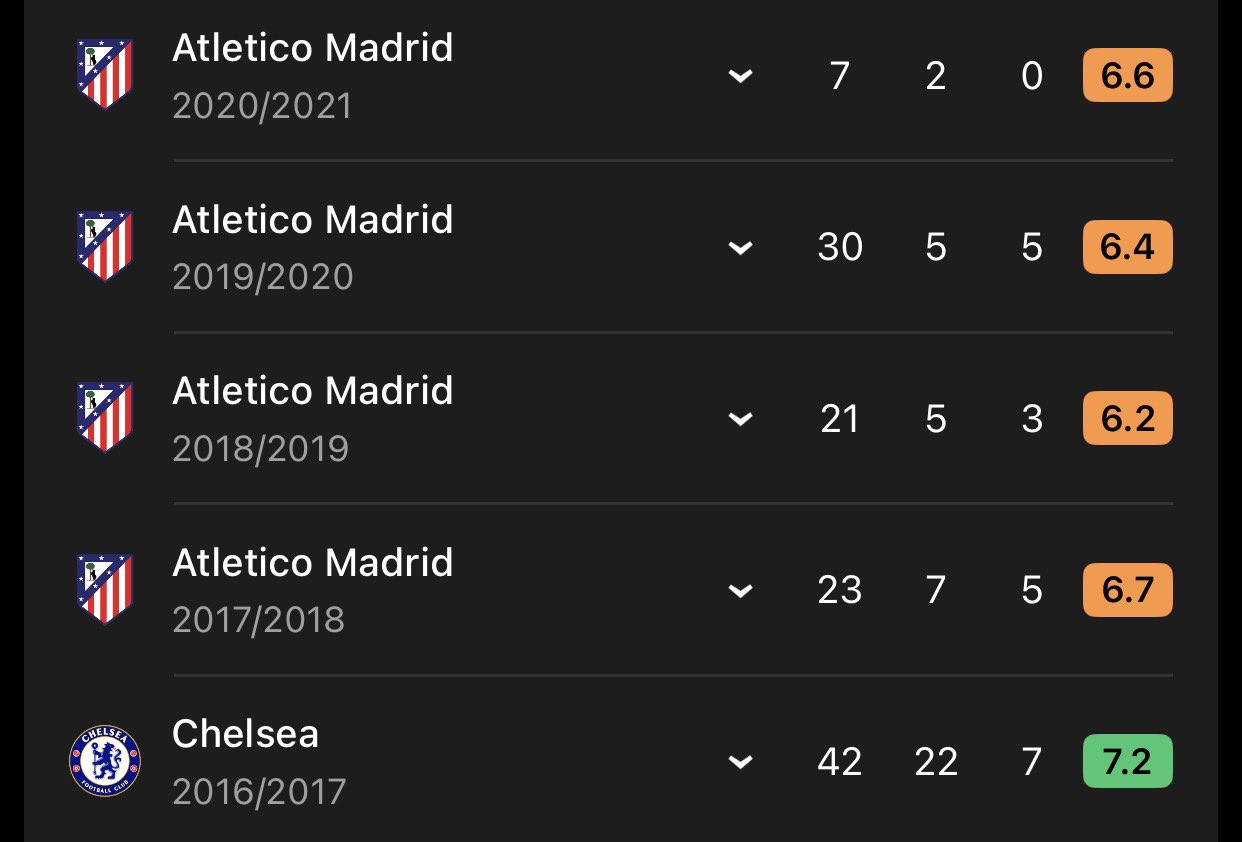Click Atletico Madrid crest for 2017/2018
The image size is (1242, 842).
105,589
